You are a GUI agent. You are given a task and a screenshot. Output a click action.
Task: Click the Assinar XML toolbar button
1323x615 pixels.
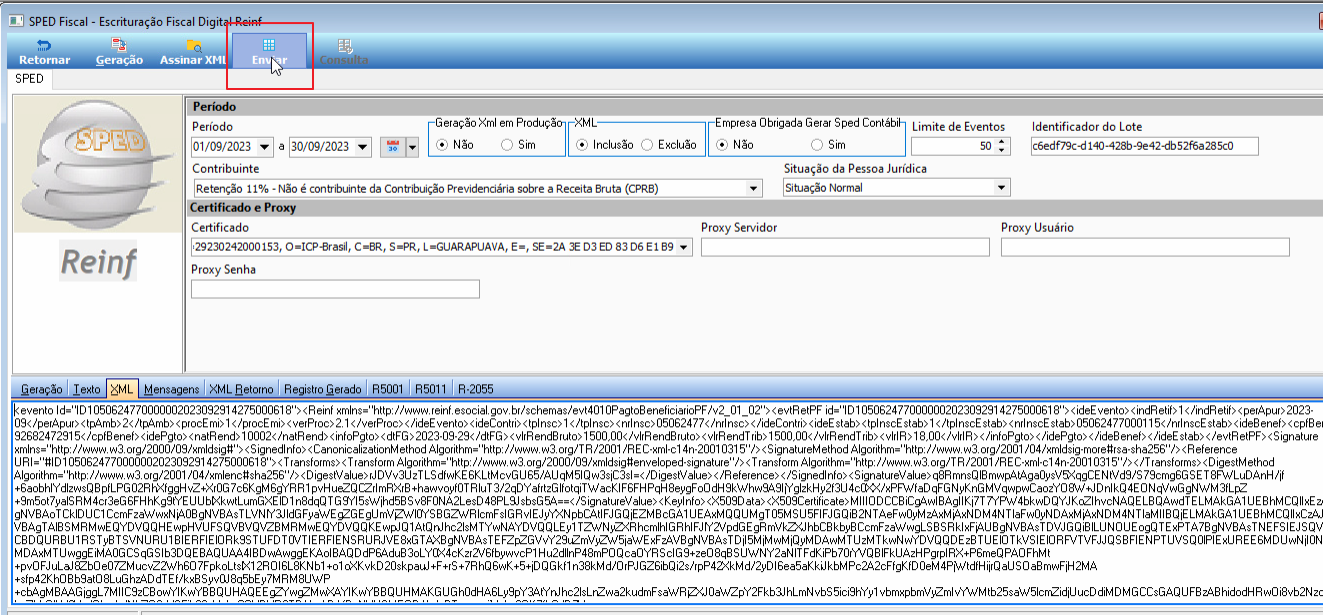pos(194,52)
